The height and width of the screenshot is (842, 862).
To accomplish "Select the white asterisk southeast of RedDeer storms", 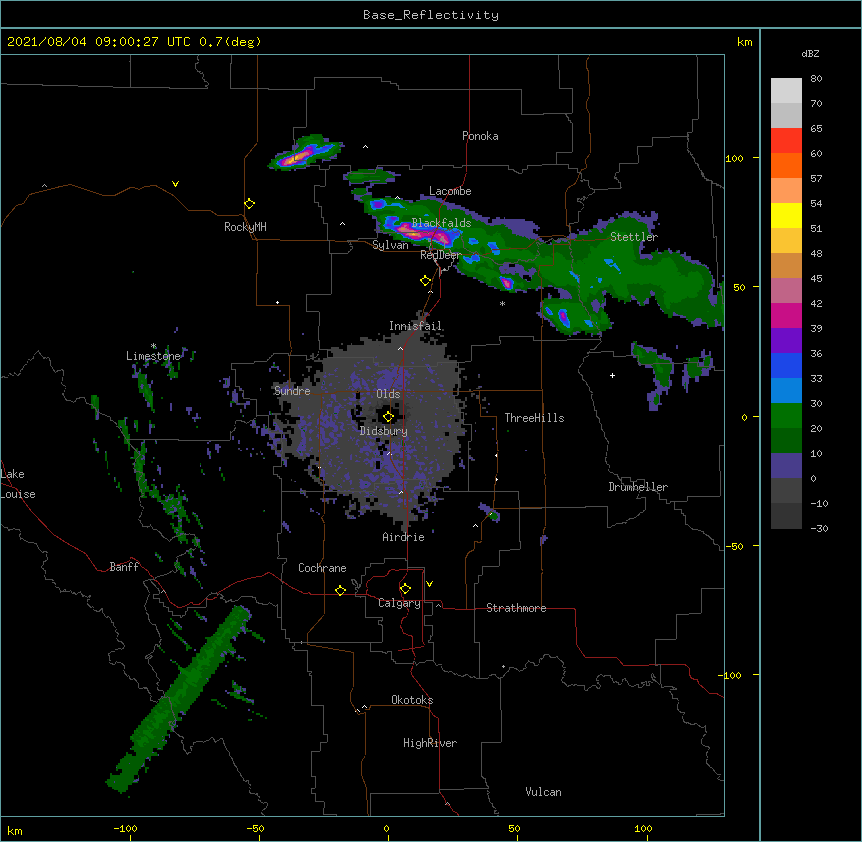I will point(502,303).
